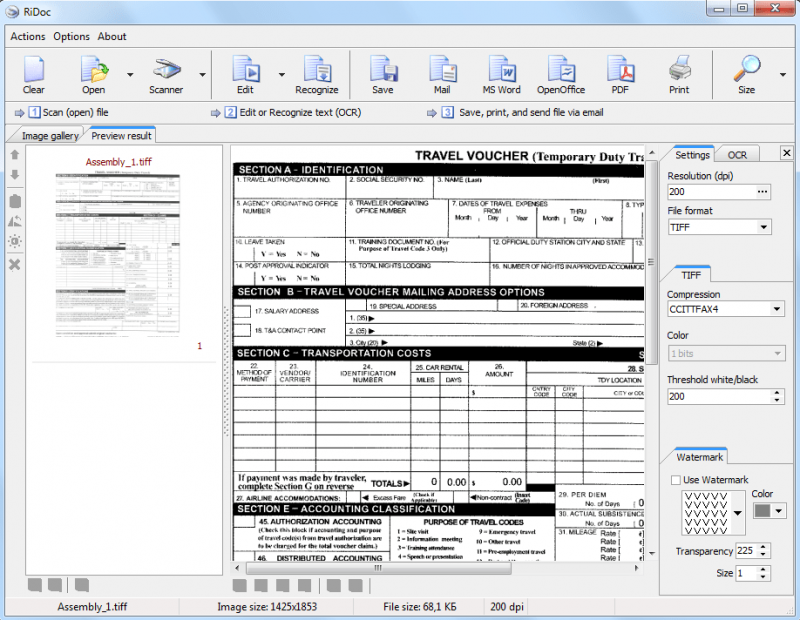This screenshot has height=620, width=800.
Task: Select the Settings tab
Action: coord(692,155)
